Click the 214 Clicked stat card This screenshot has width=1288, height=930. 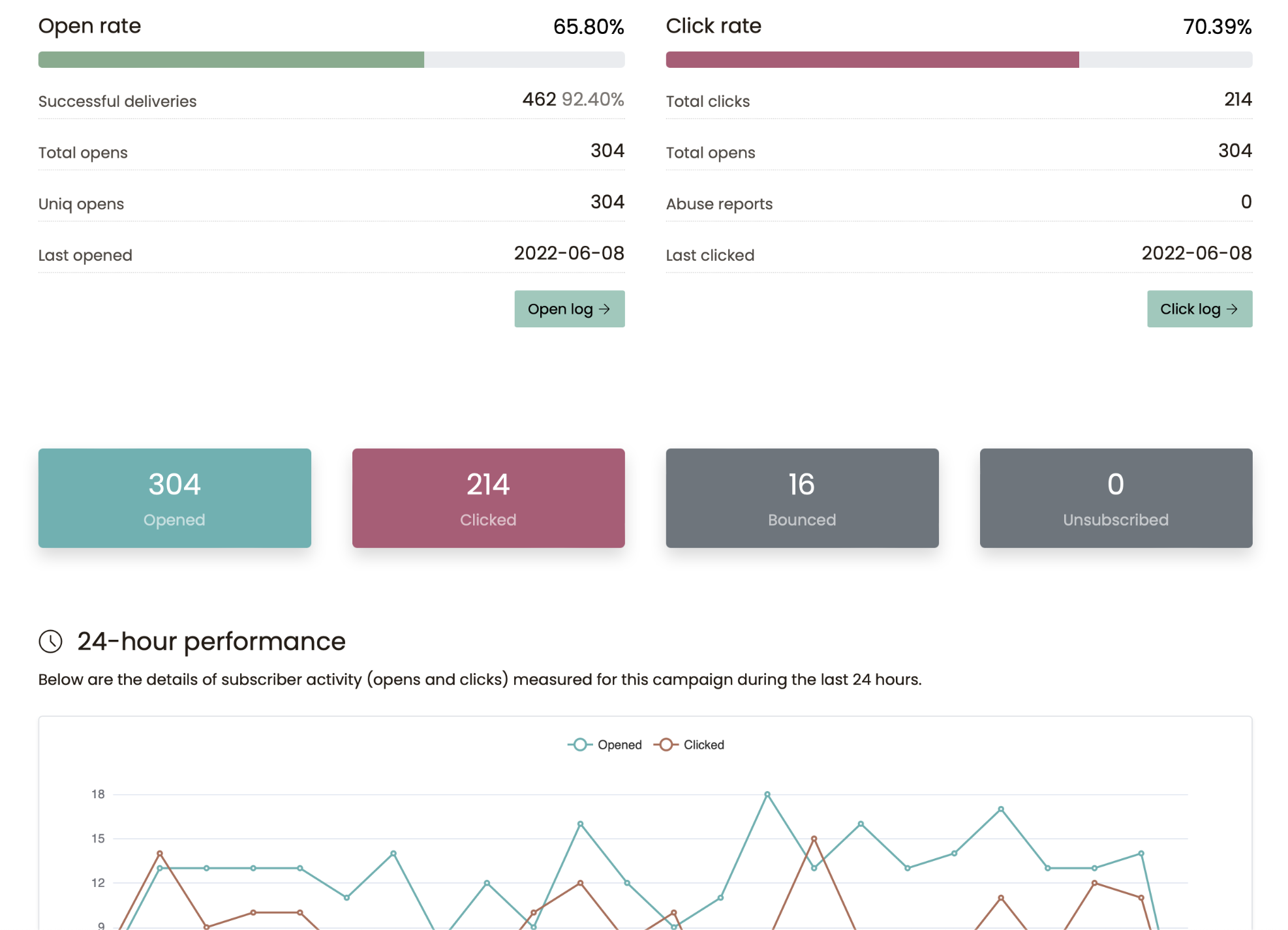click(x=488, y=498)
